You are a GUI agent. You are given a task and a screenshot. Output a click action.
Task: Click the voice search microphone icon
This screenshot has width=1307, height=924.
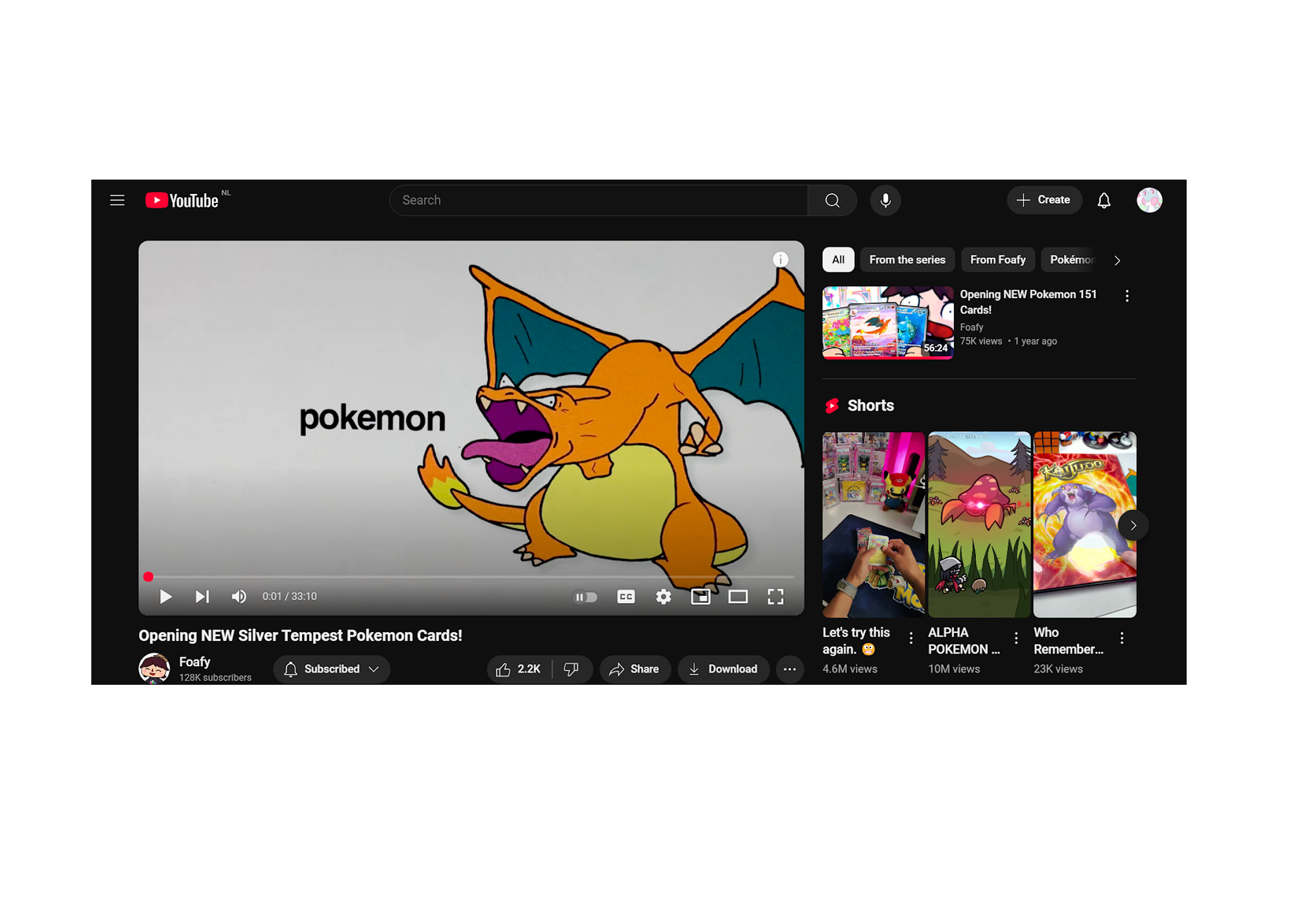[885, 200]
